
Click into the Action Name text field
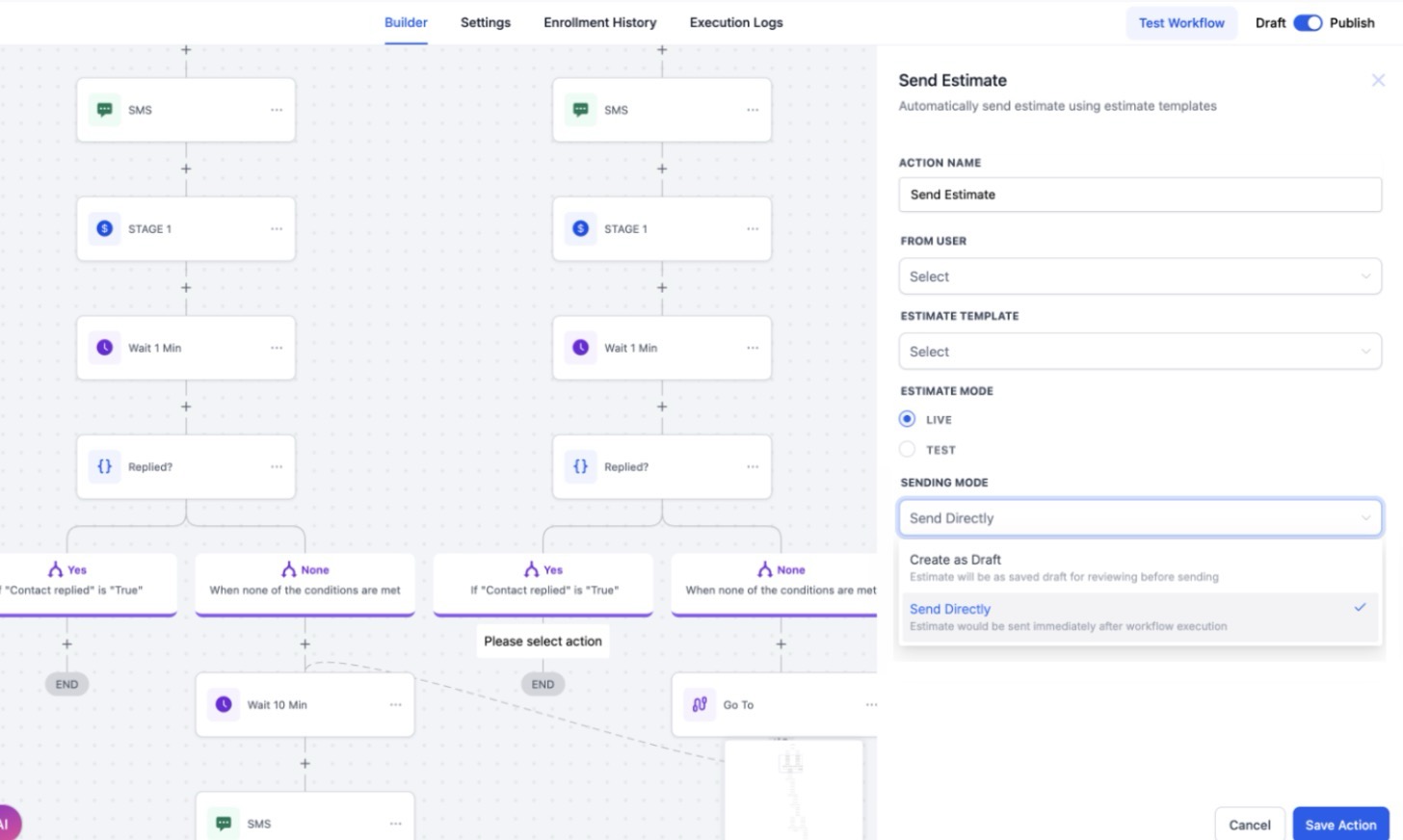point(1139,195)
